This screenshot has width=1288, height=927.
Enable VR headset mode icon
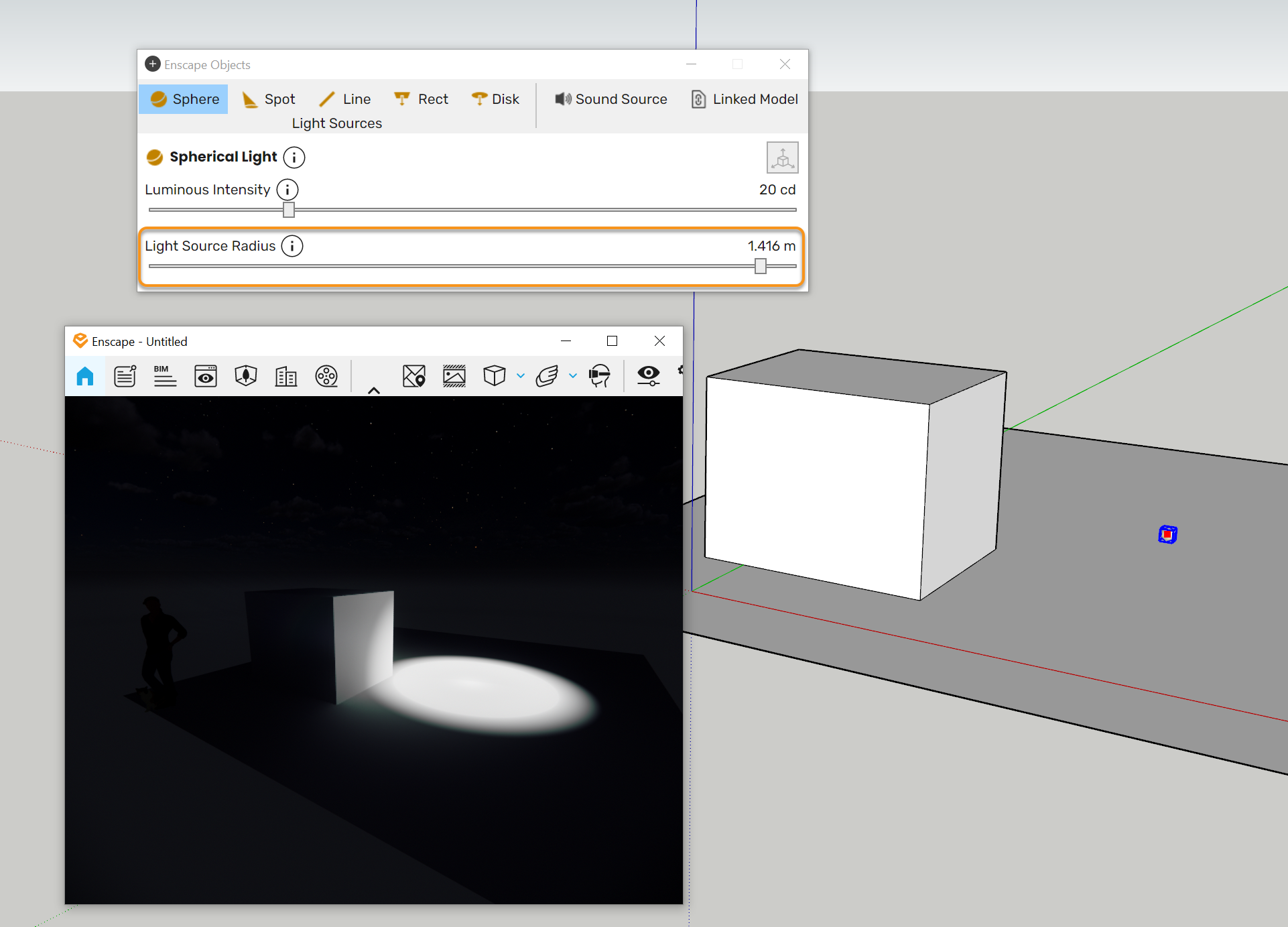[600, 376]
